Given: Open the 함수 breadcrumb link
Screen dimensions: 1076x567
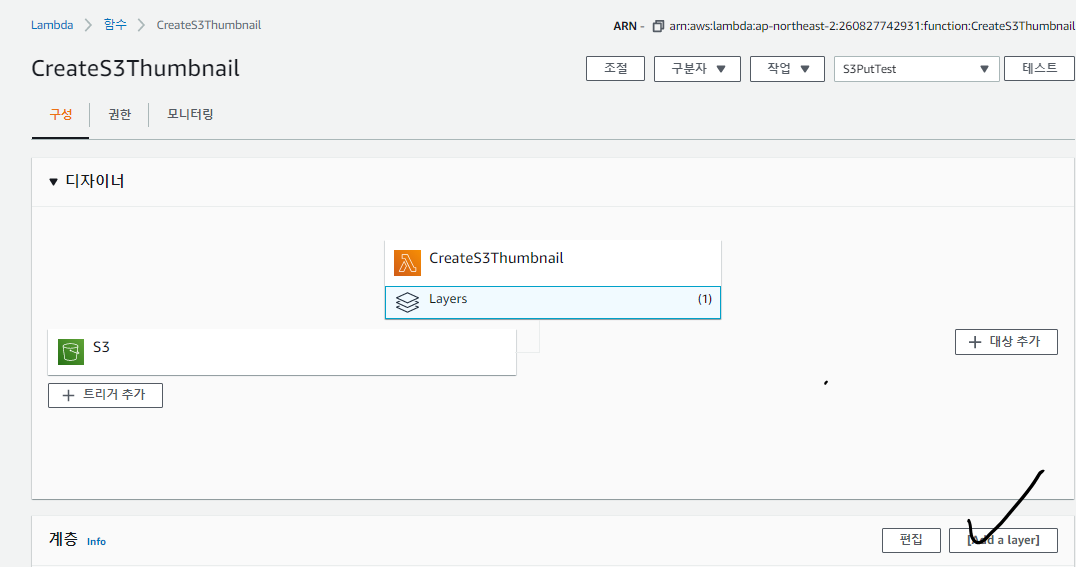Looking at the screenshot, I should click(115, 25).
